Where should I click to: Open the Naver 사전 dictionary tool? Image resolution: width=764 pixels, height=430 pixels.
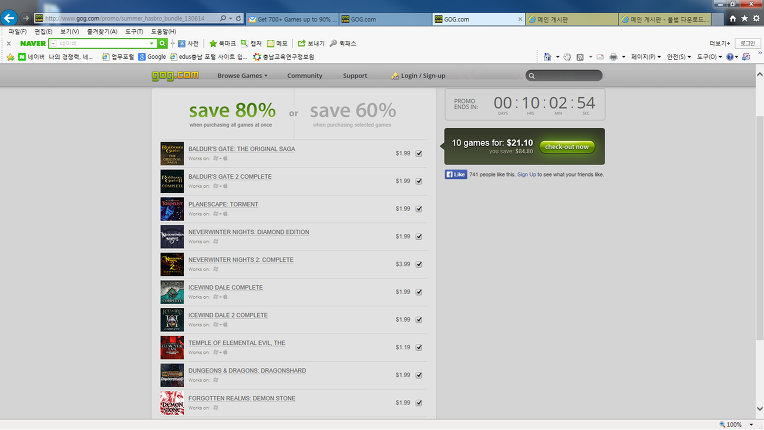pos(188,43)
